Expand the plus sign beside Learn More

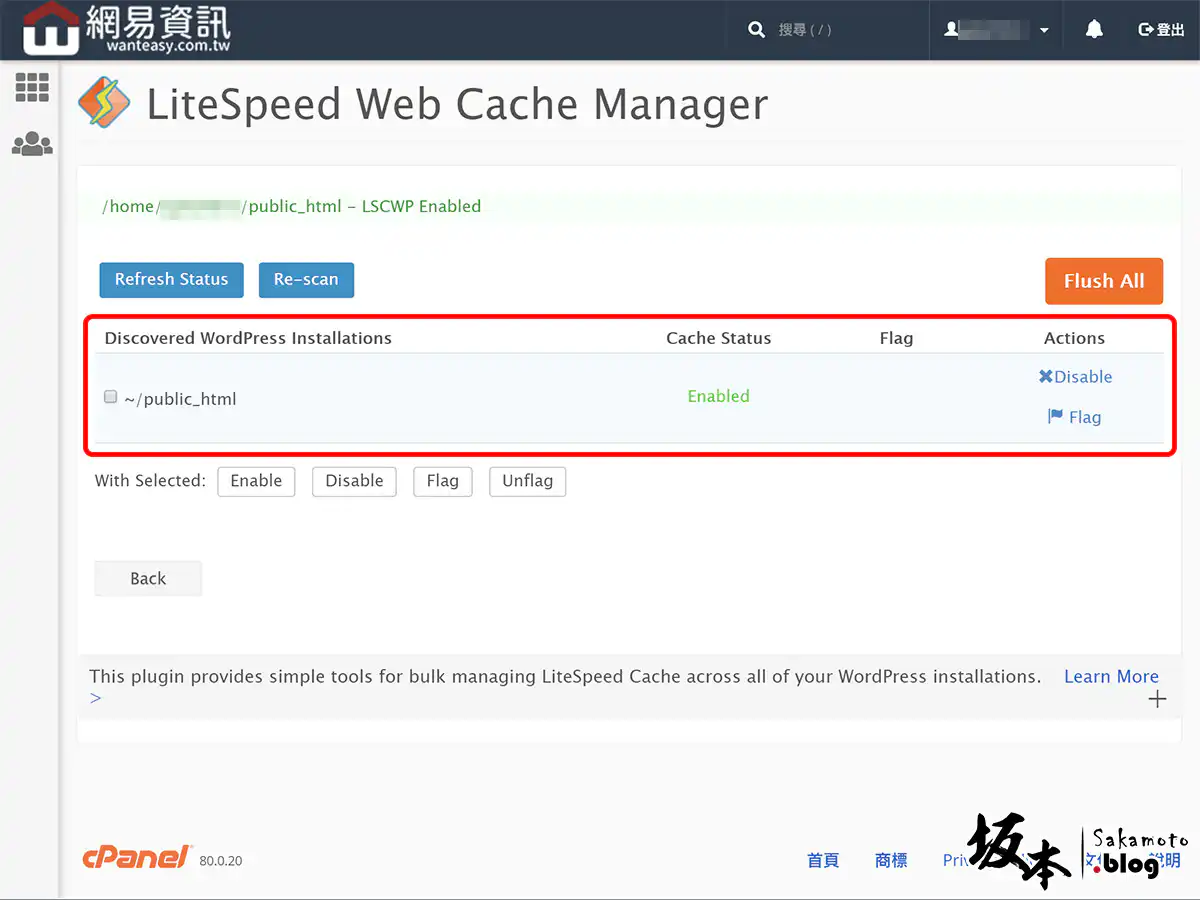(x=1157, y=699)
